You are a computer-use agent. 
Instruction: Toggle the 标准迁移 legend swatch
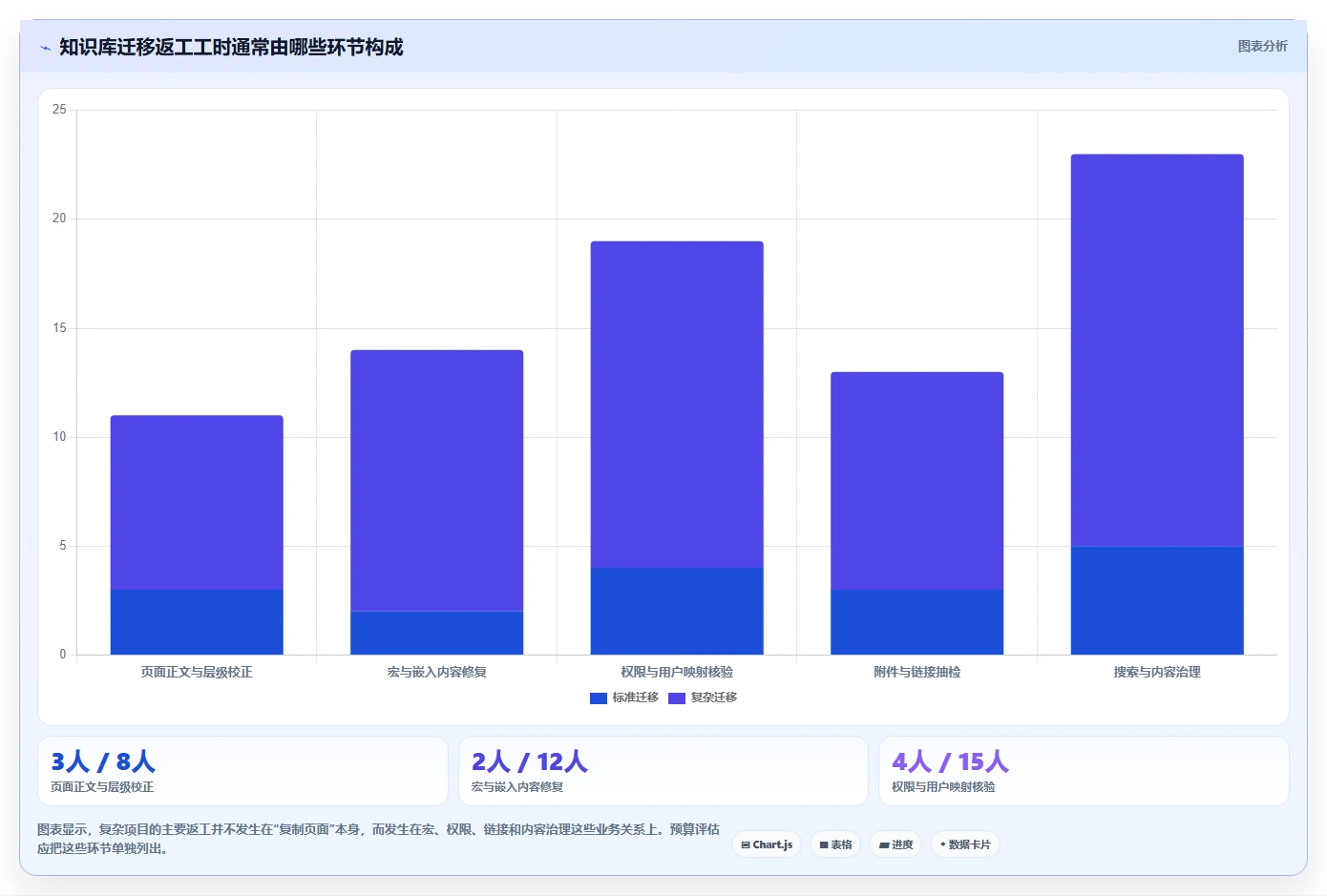pos(599,698)
